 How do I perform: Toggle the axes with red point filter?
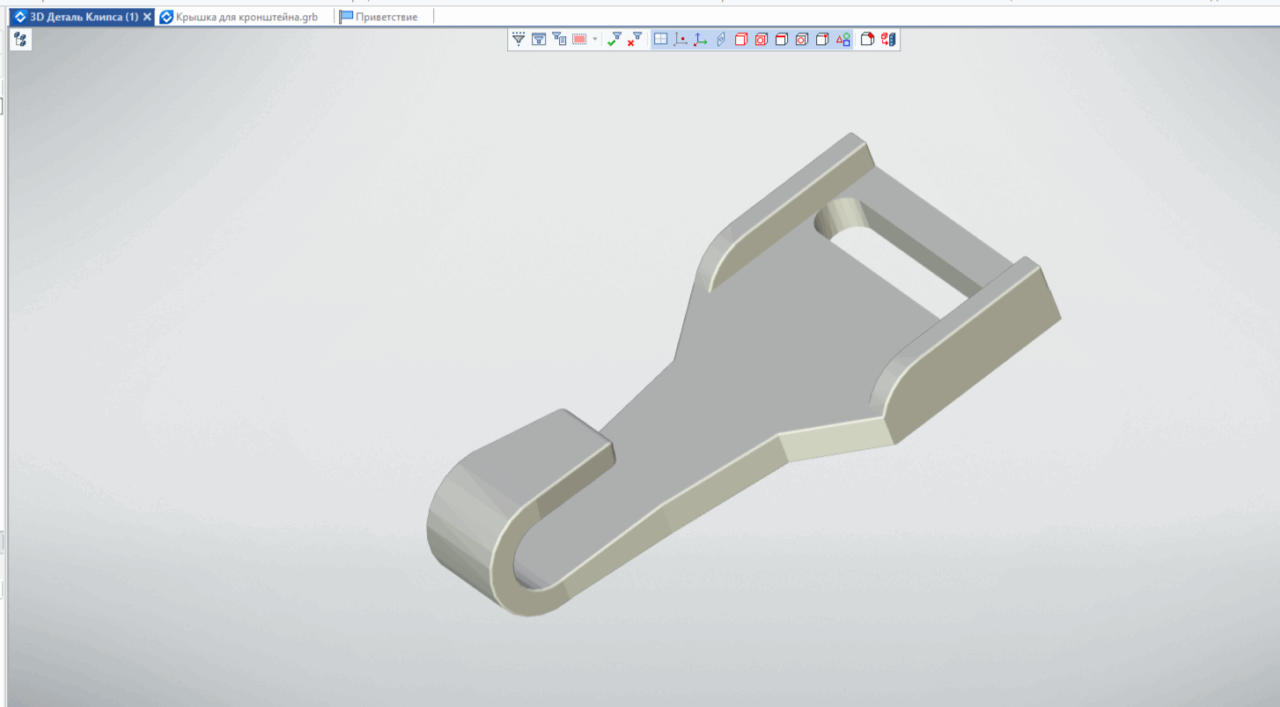click(681, 39)
